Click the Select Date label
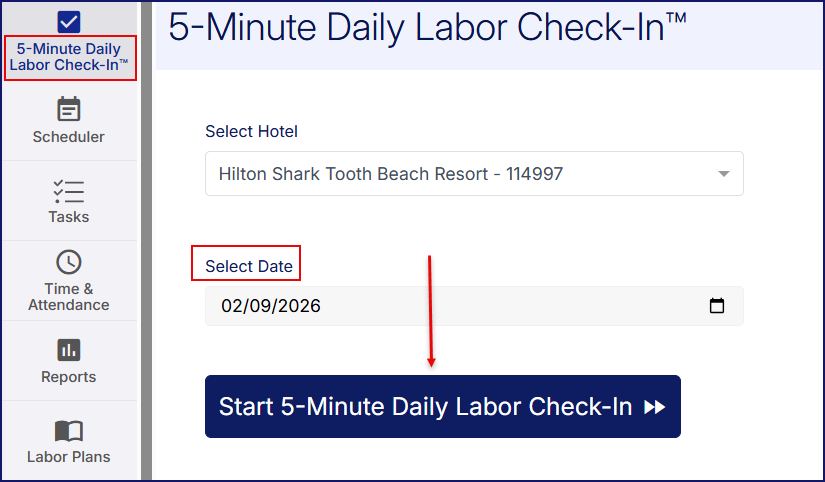825x482 pixels. [248, 266]
